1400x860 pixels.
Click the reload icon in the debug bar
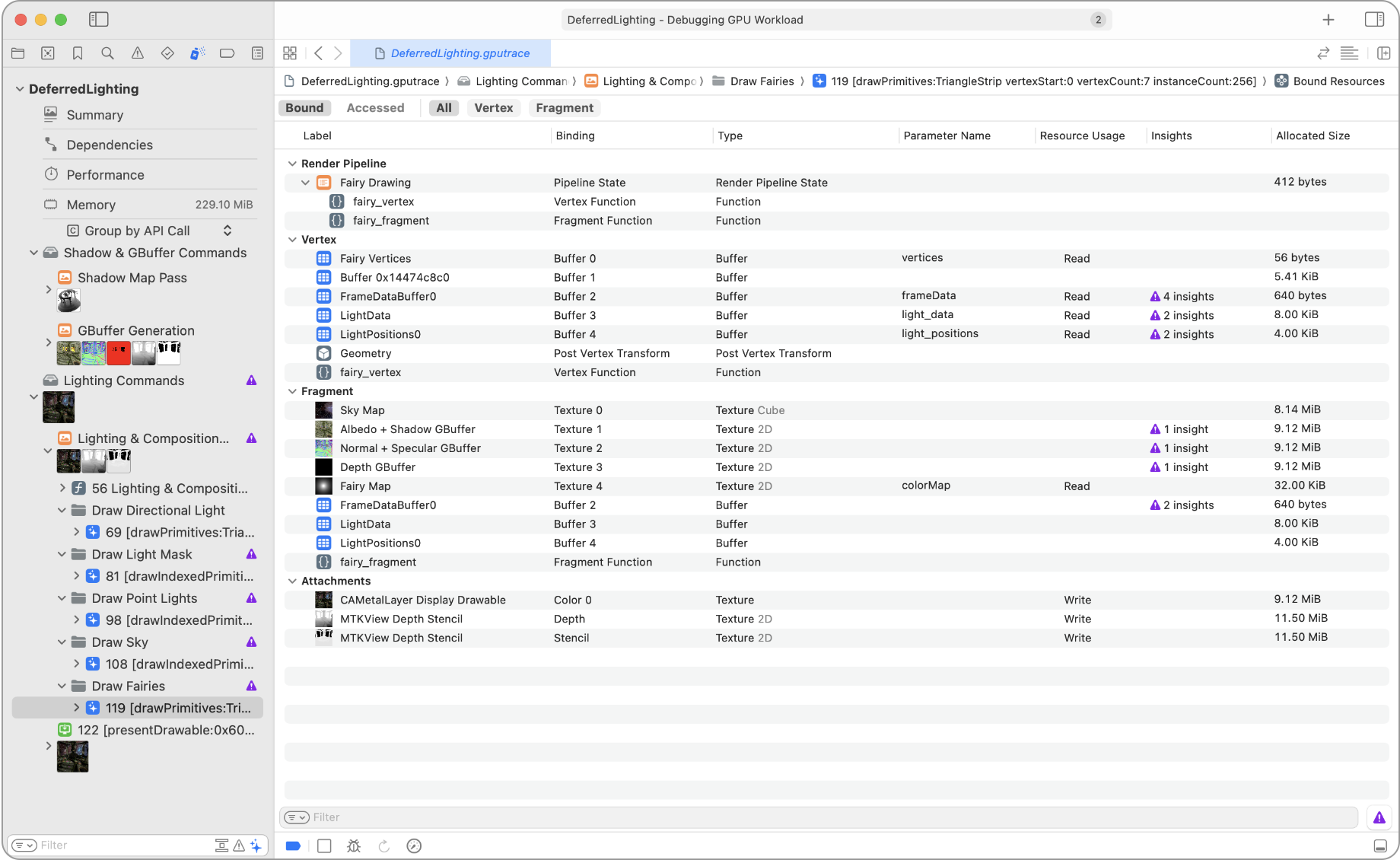click(x=384, y=846)
